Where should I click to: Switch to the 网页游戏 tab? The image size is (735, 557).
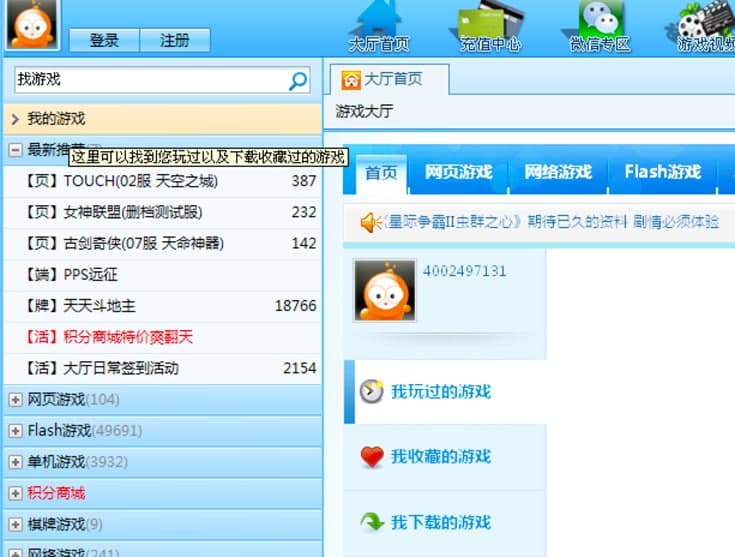point(458,172)
